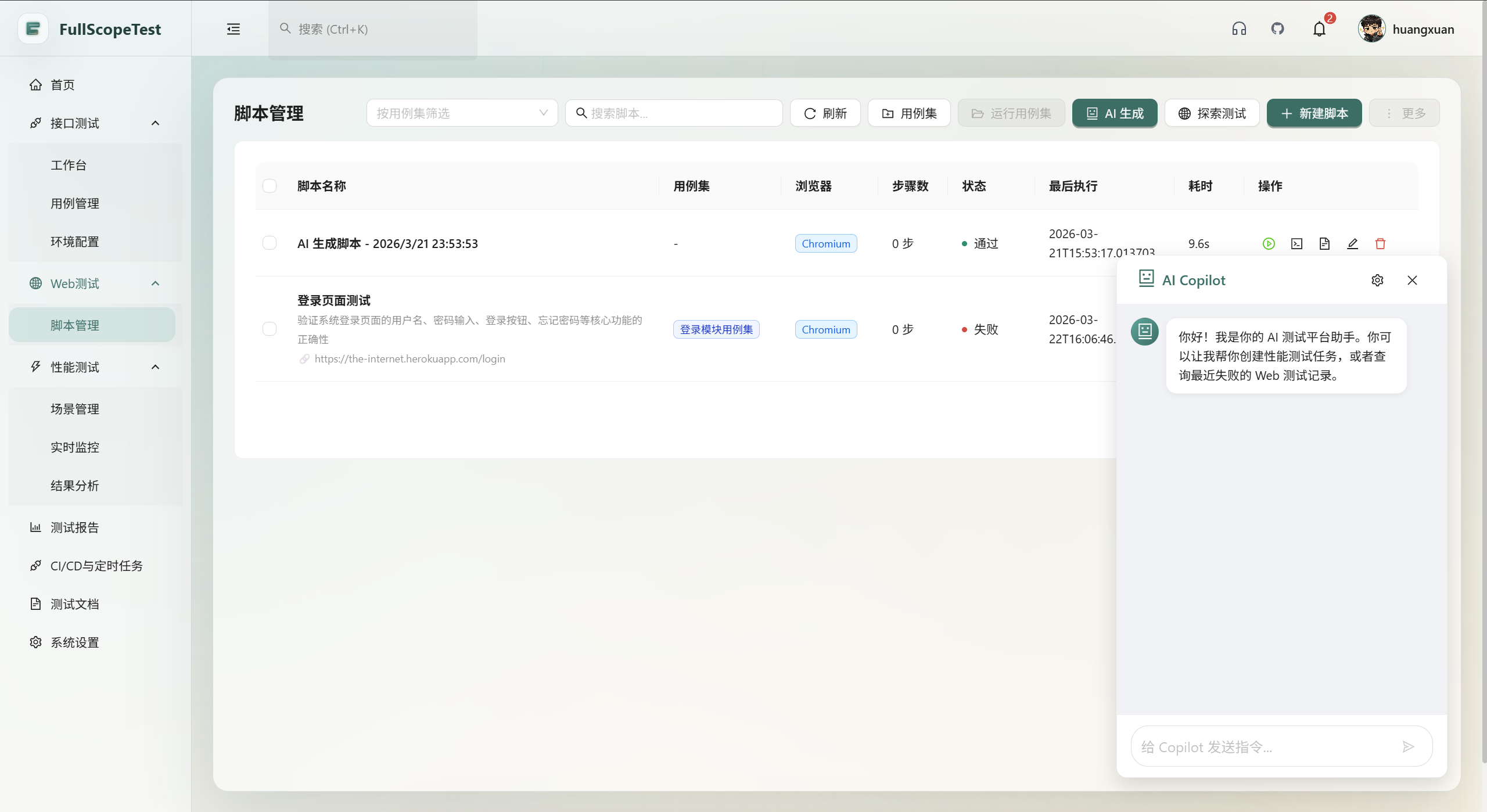Click the 探索测试 button
Screen dimensions: 1487x812
point(1212,113)
